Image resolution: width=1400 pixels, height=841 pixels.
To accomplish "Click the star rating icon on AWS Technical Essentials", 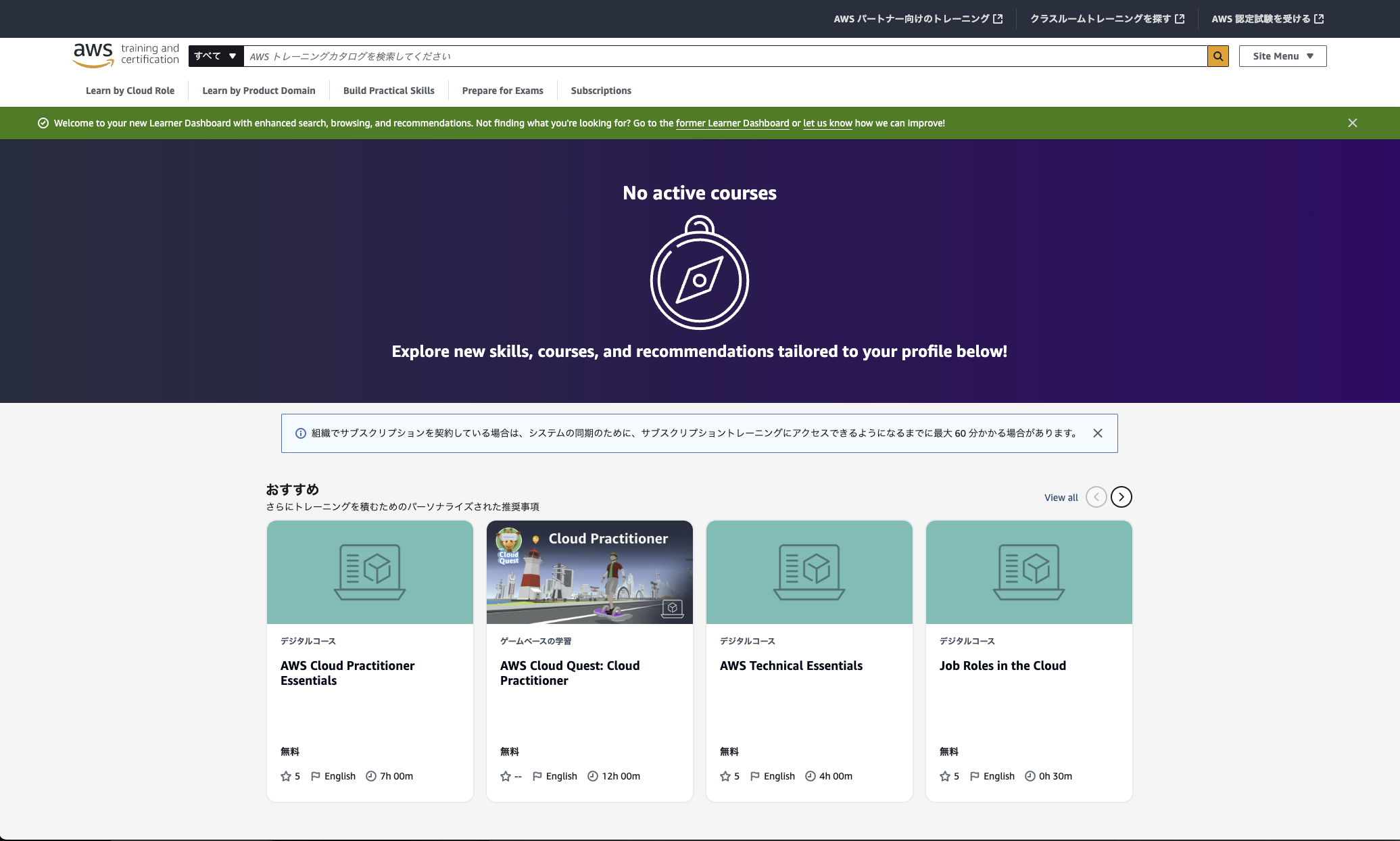I will [x=725, y=776].
